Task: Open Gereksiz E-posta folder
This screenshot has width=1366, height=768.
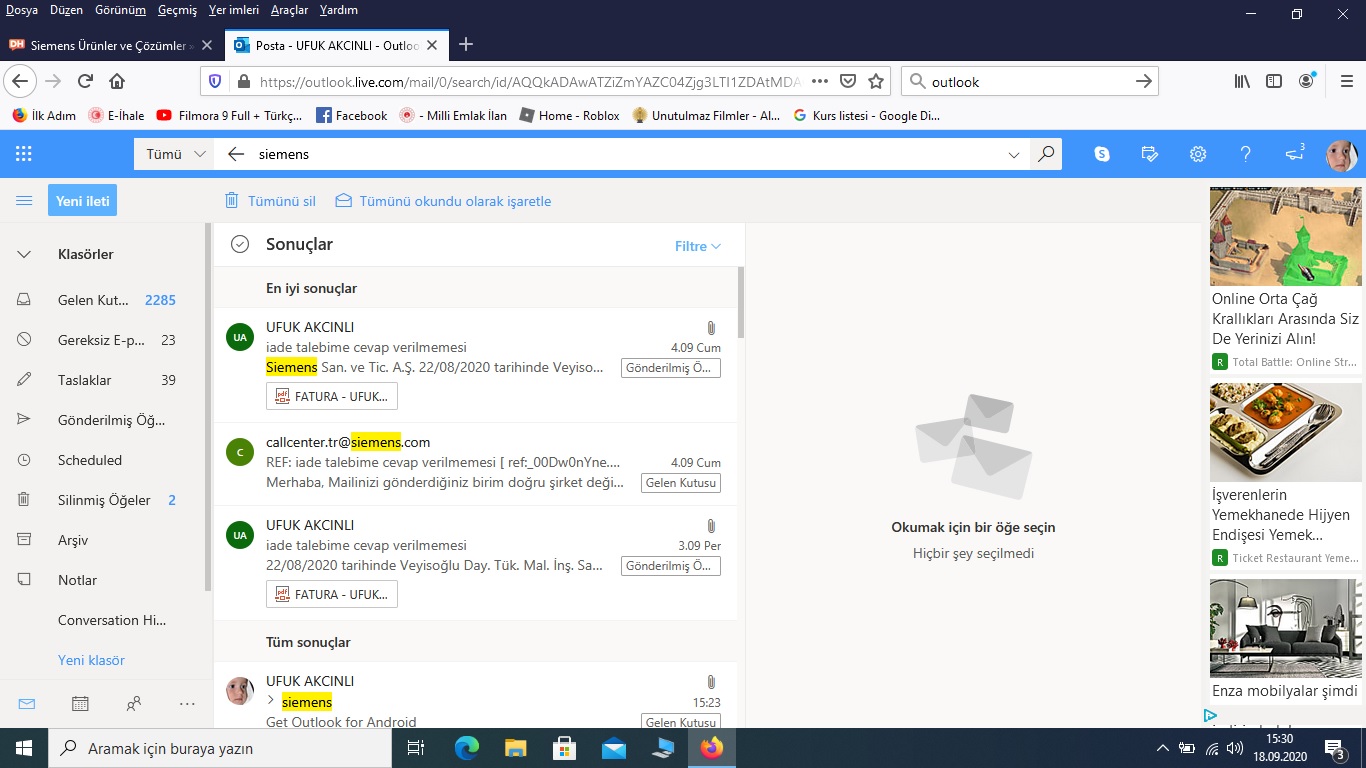Action: [104, 340]
